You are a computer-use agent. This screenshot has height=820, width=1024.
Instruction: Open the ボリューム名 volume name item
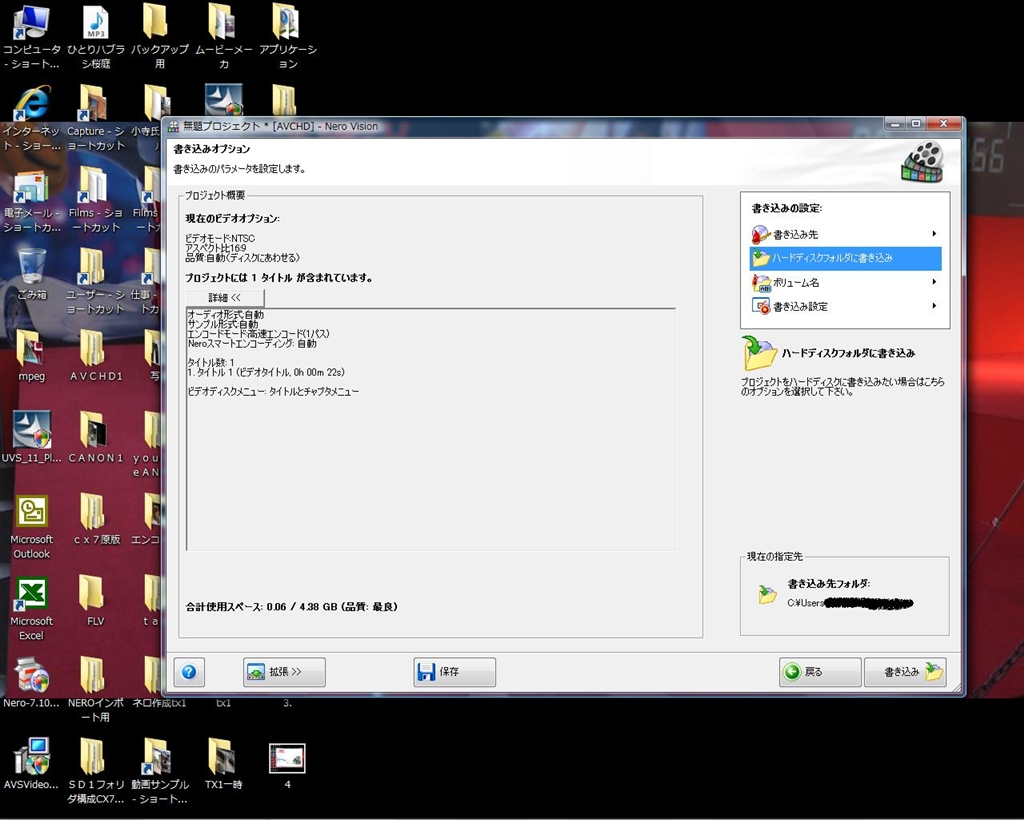coord(845,282)
